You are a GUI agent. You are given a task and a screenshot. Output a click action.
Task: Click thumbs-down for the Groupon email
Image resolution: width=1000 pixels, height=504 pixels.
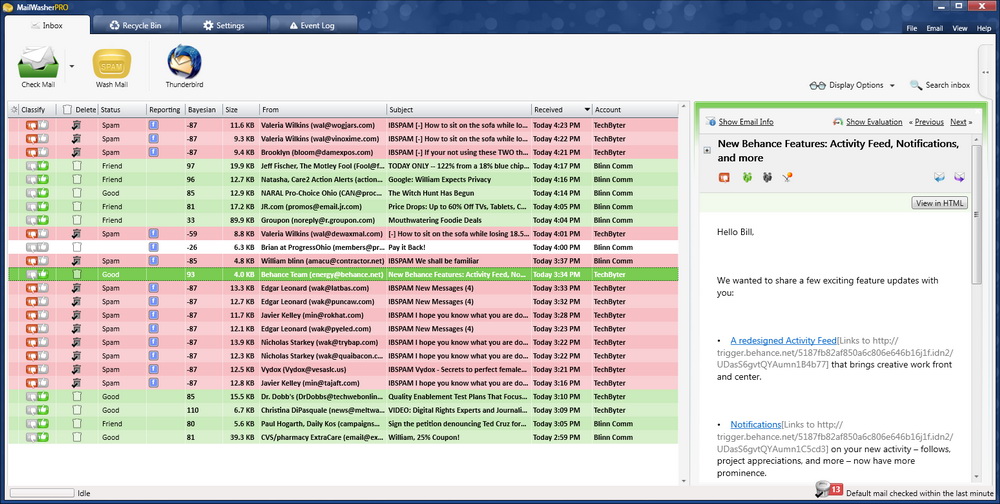tap(31, 220)
